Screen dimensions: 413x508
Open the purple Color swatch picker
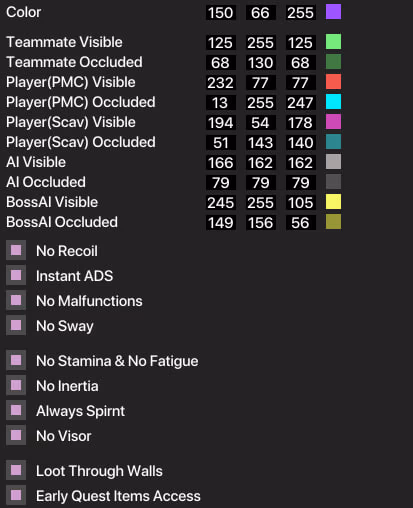click(333, 12)
